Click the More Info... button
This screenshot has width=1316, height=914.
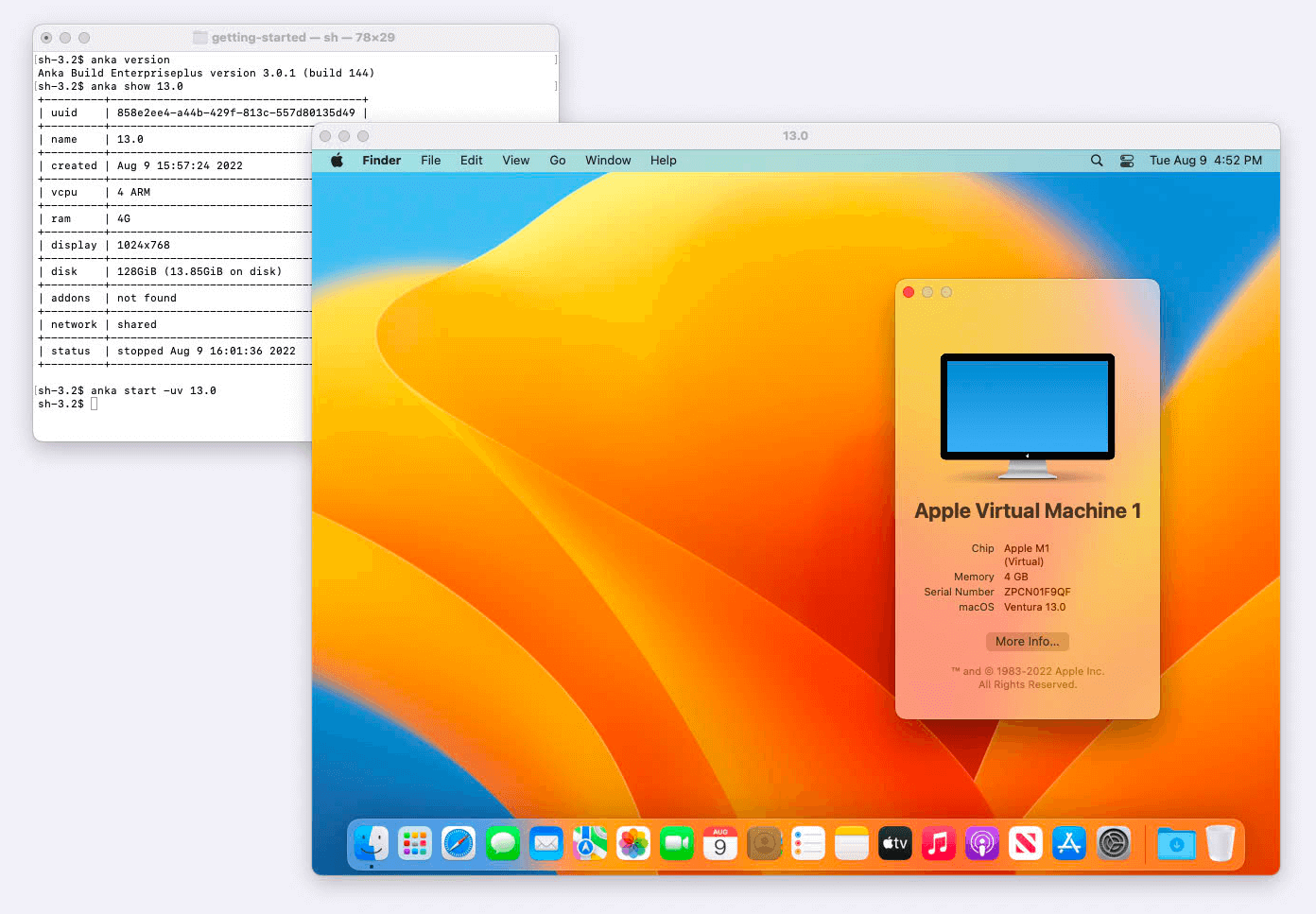(x=1027, y=642)
